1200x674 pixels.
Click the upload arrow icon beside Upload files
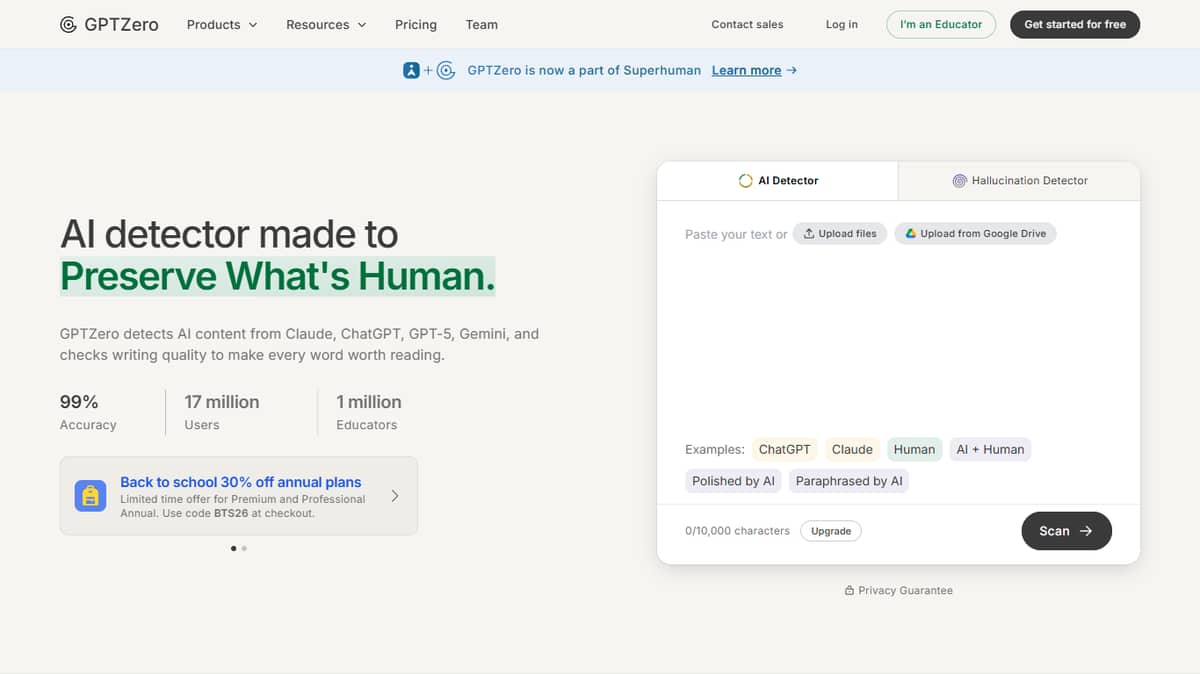(x=809, y=234)
